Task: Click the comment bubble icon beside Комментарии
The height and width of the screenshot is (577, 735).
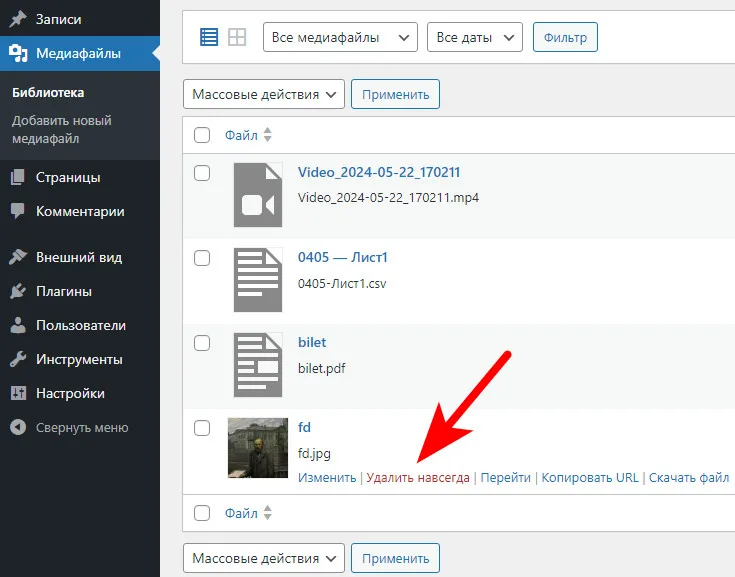Action: (x=18, y=211)
